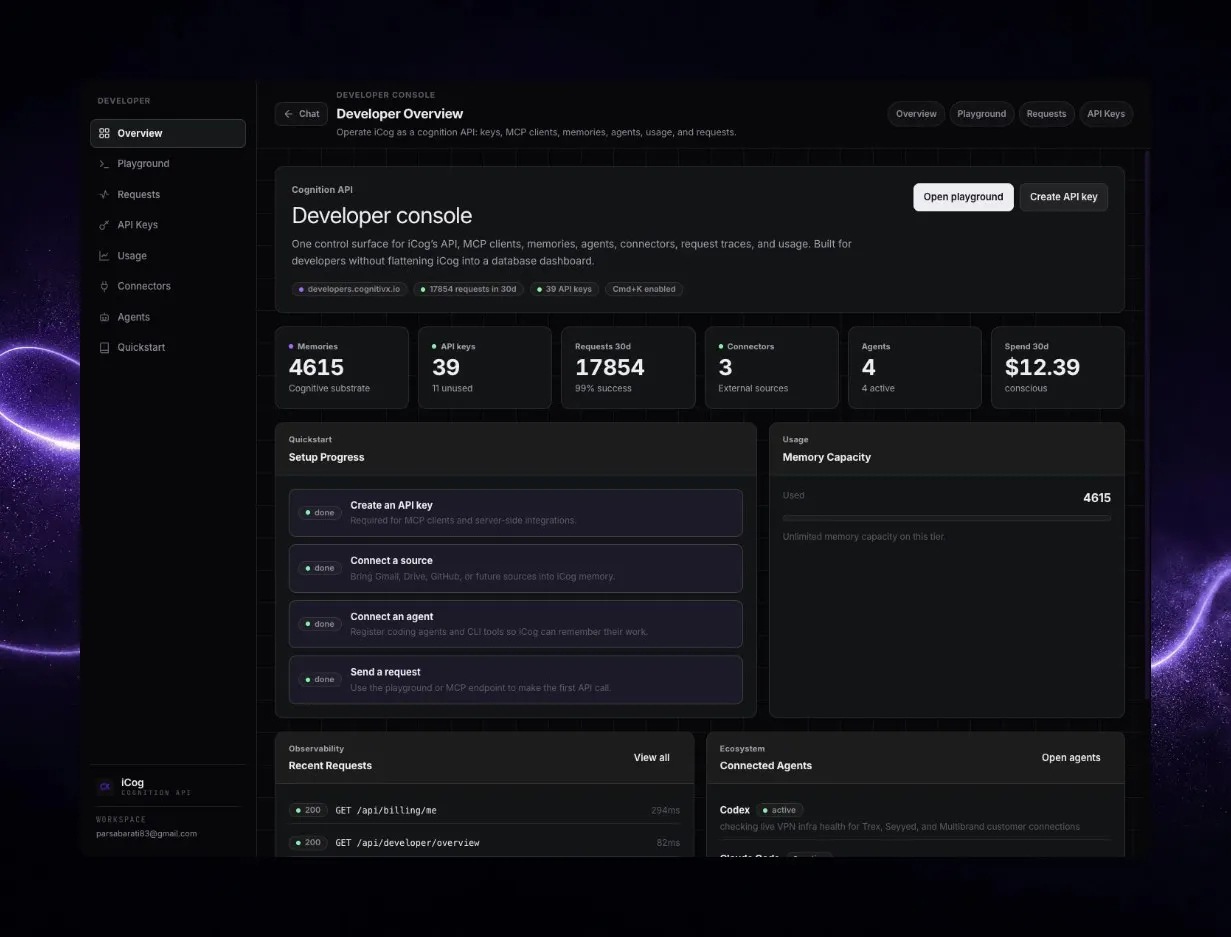
Task: Click the Overview grid icon in sidebar
Action: click(x=104, y=133)
